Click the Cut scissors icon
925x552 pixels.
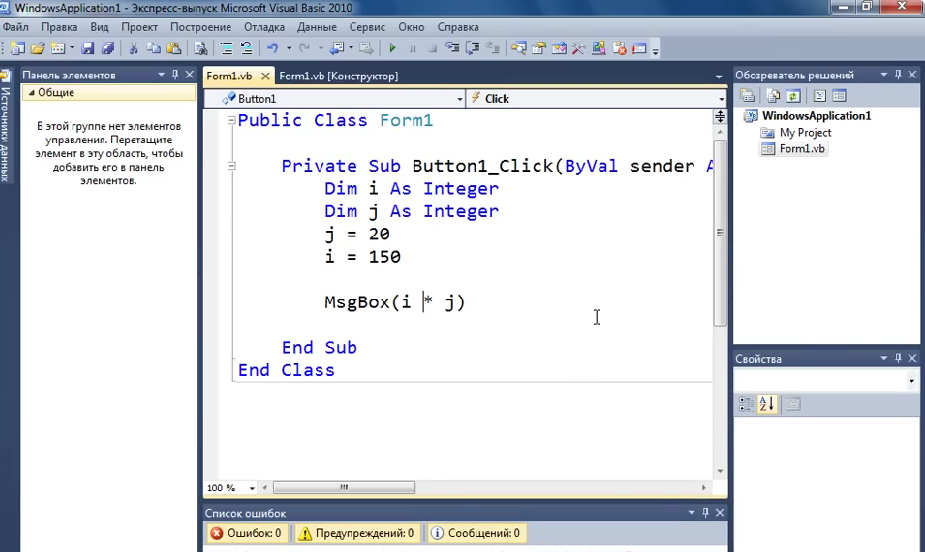click(134, 48)
